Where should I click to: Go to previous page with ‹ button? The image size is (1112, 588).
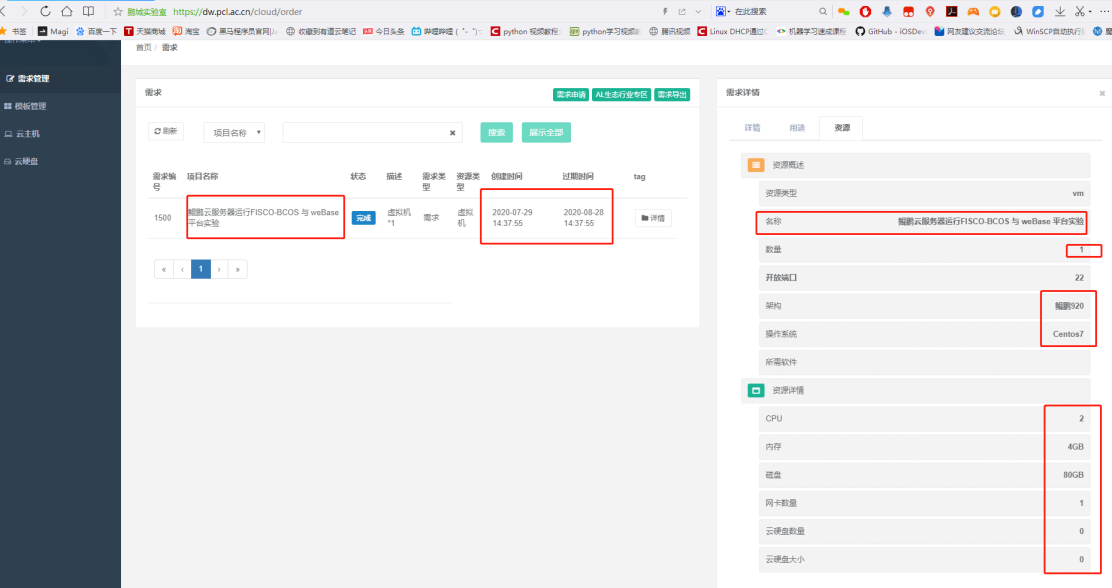click(x=182, y=270)
